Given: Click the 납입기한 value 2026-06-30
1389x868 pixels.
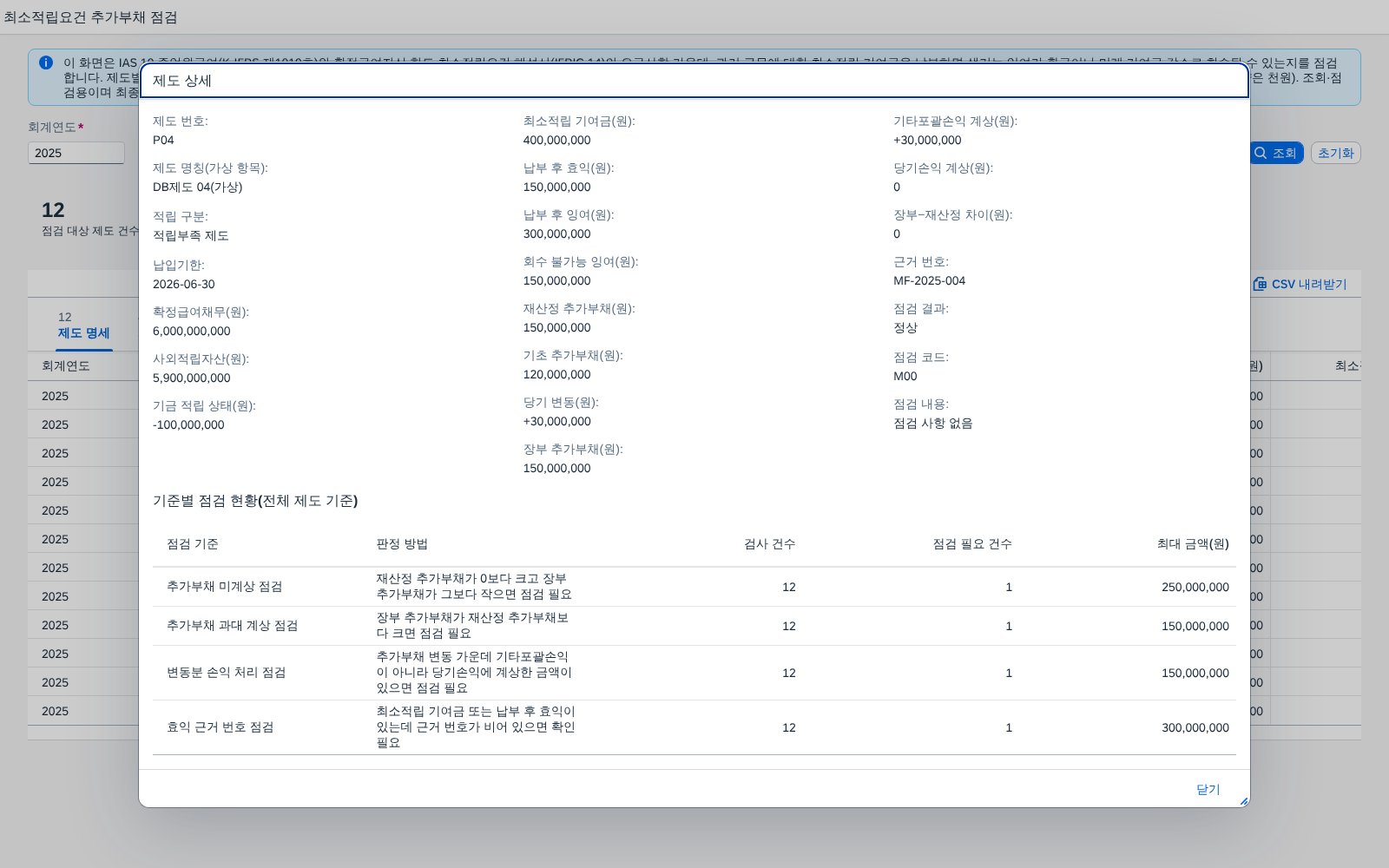Looking at the screenshot, I should coord(184,284).
